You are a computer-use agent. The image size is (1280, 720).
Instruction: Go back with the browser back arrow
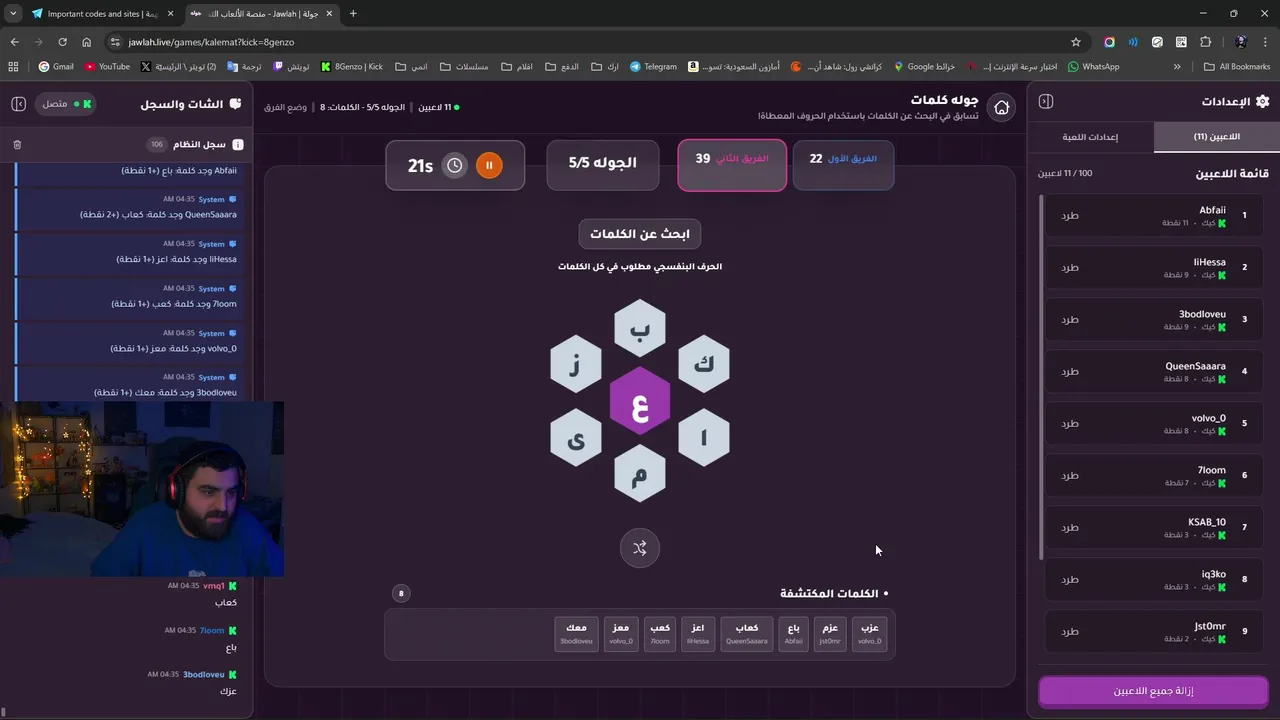click(14, 42)
